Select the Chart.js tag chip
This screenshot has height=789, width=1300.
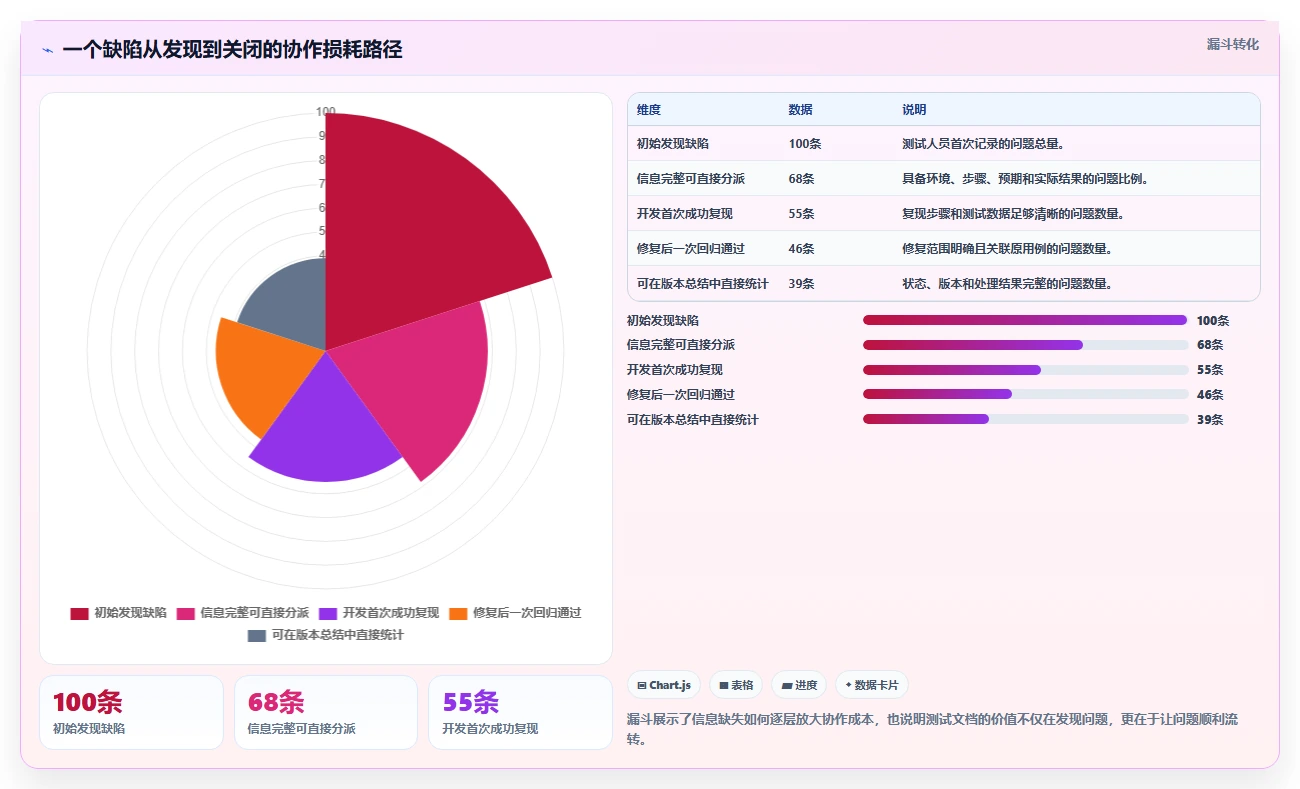coord(664,685)
